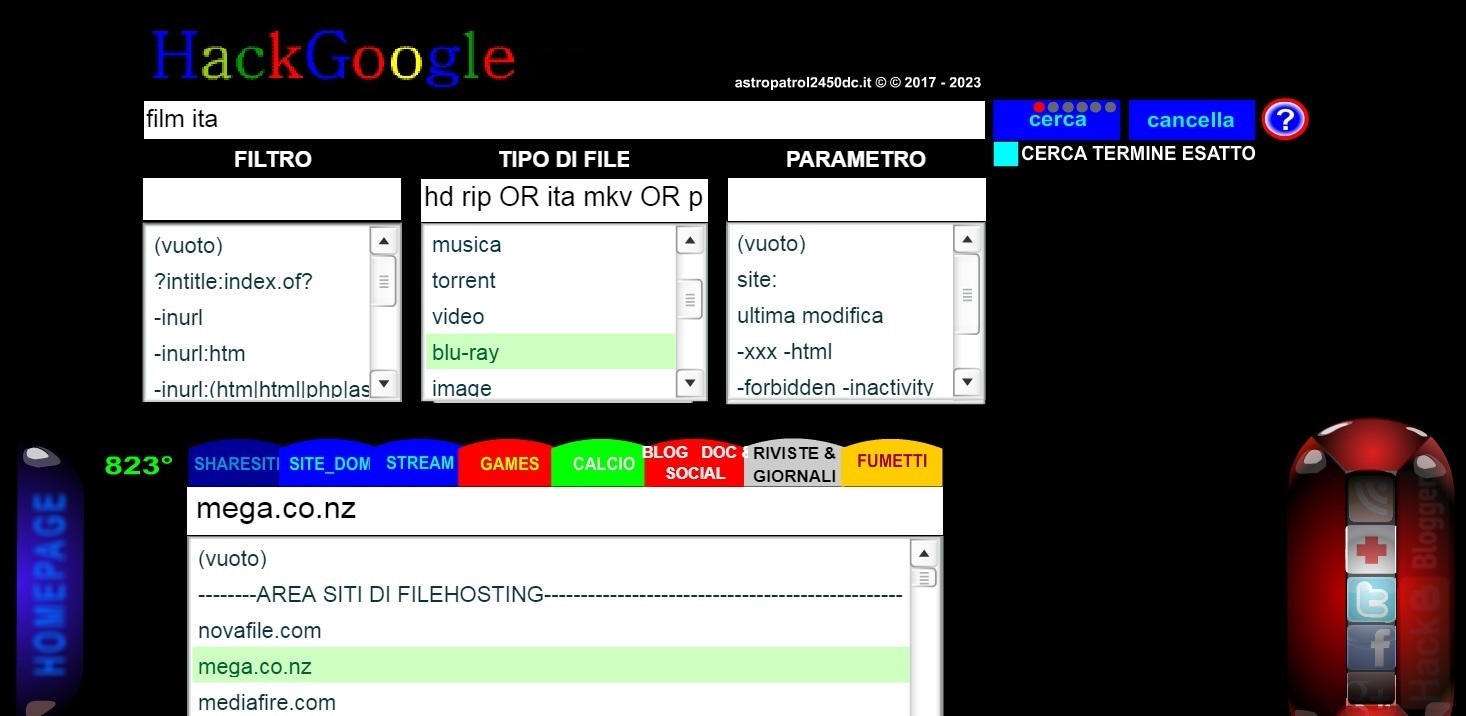Image resolution: width=1466 pixels, height=716 pixels.
Task: Choose '-xxx -html' in PARAMETRO list
Action: [842, 352]
